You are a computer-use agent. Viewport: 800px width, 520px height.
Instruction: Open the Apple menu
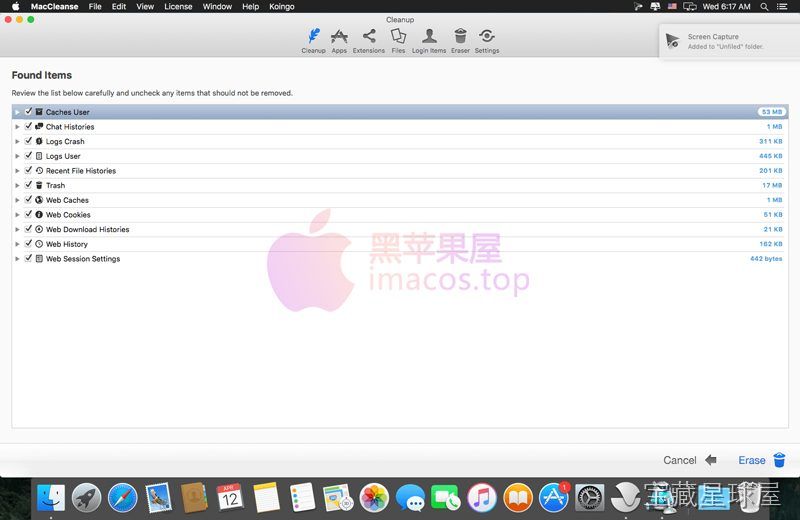15,7
